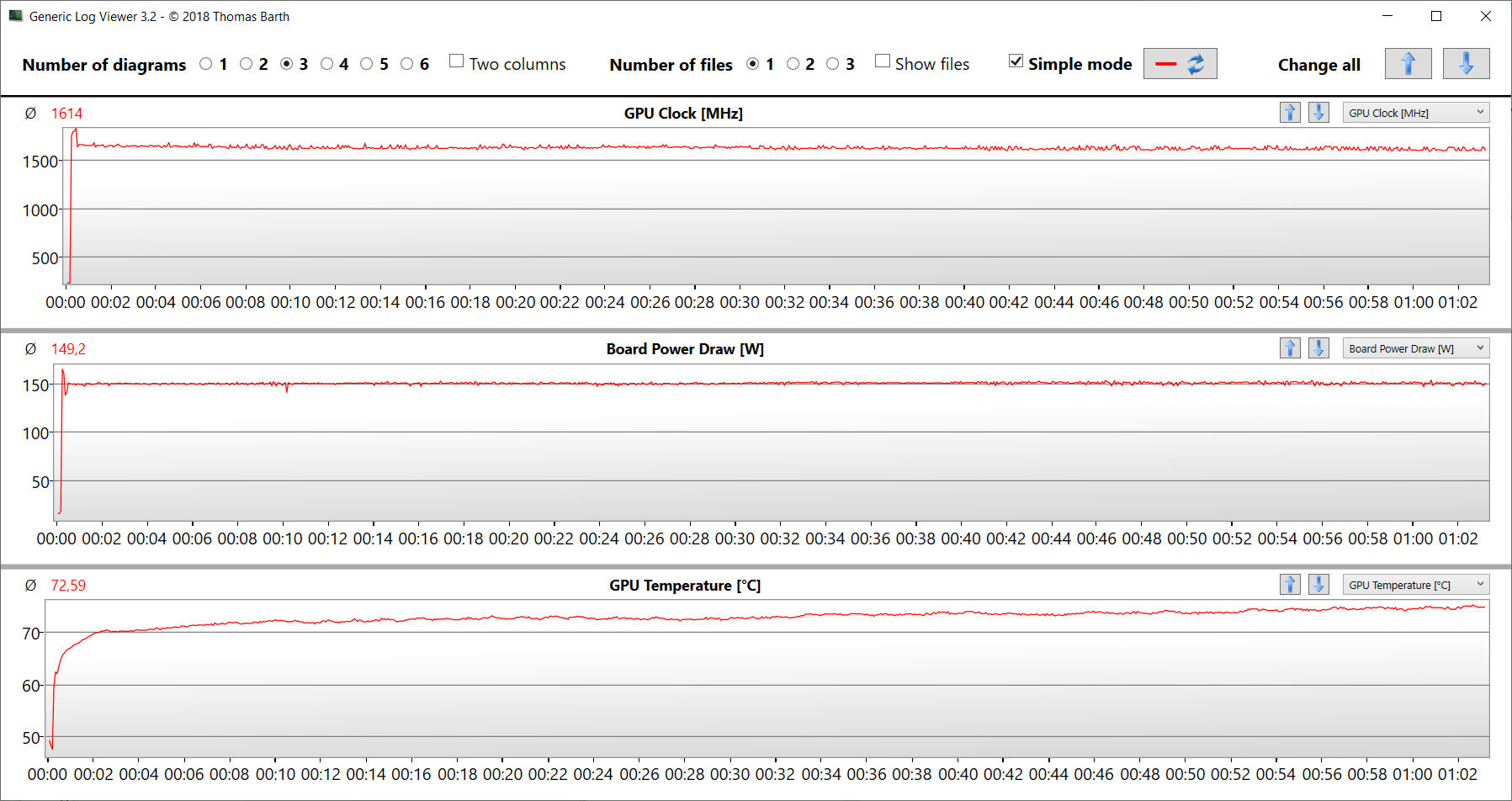This screenshot has width=1512, height=801.
Task: Click up arrow in Board Power Draw diagram
Action: tap(1291, 348)
